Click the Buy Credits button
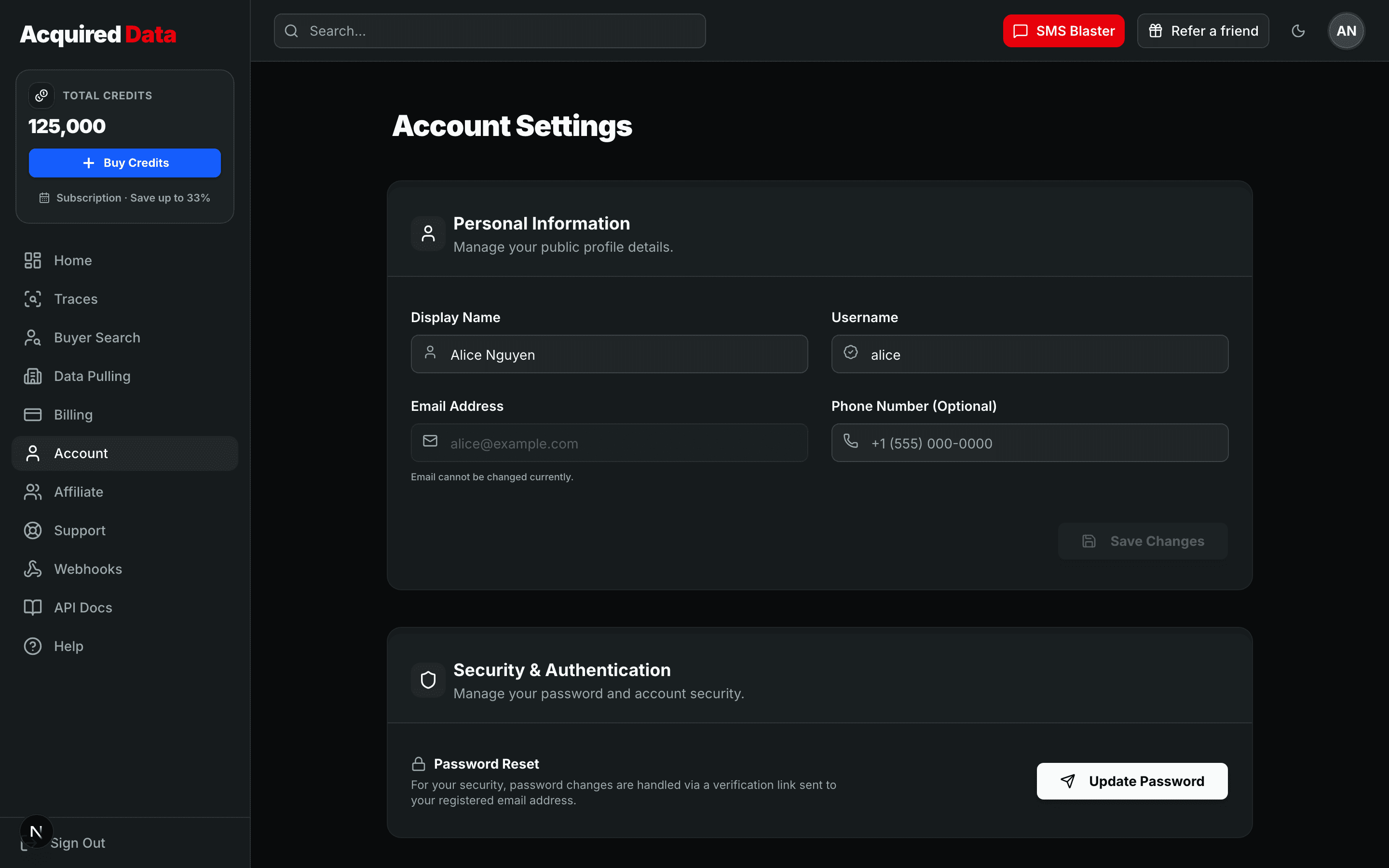 [124, 163]
